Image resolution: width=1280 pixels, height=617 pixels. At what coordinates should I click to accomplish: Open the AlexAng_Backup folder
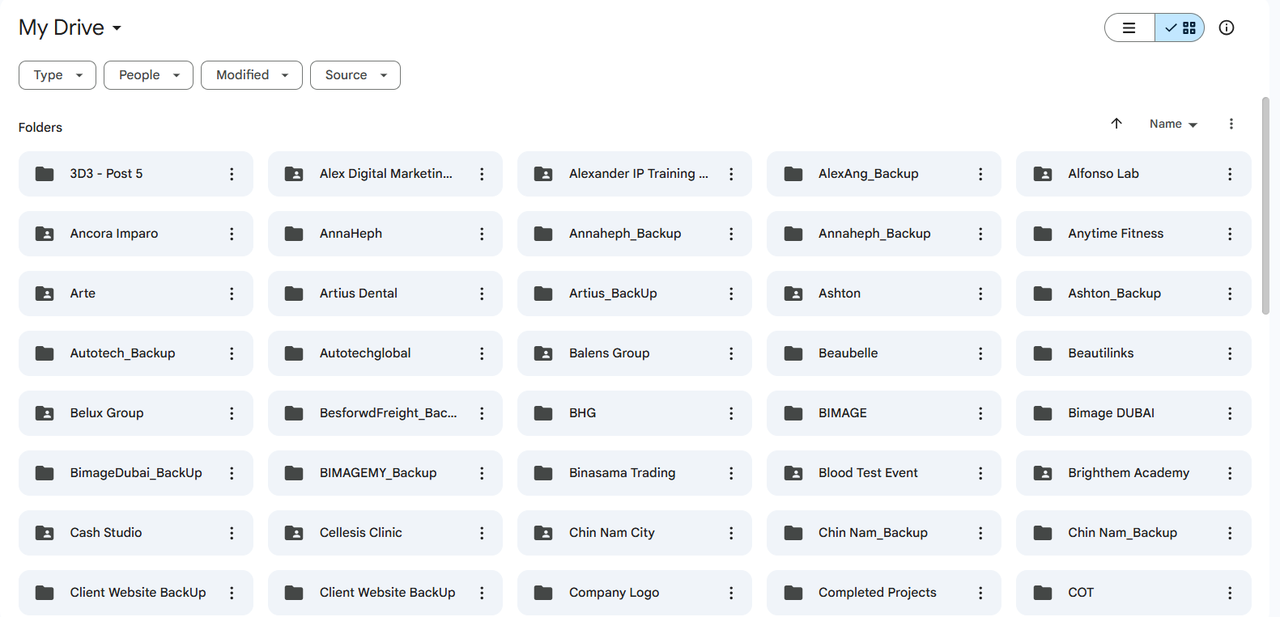(884, 174)
